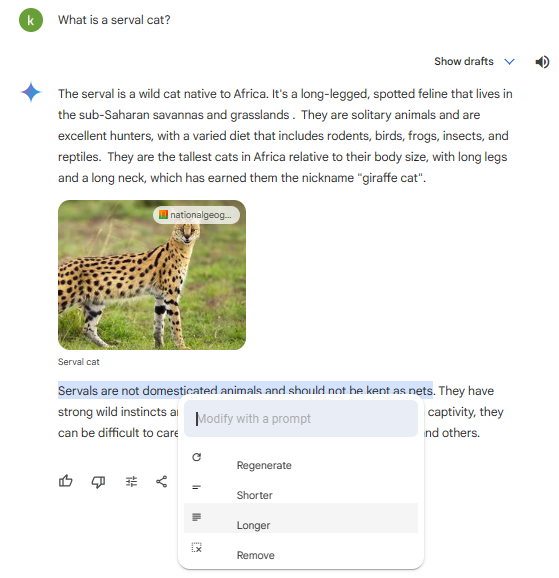Click the Modify with a prompt field

click(301, 418)
